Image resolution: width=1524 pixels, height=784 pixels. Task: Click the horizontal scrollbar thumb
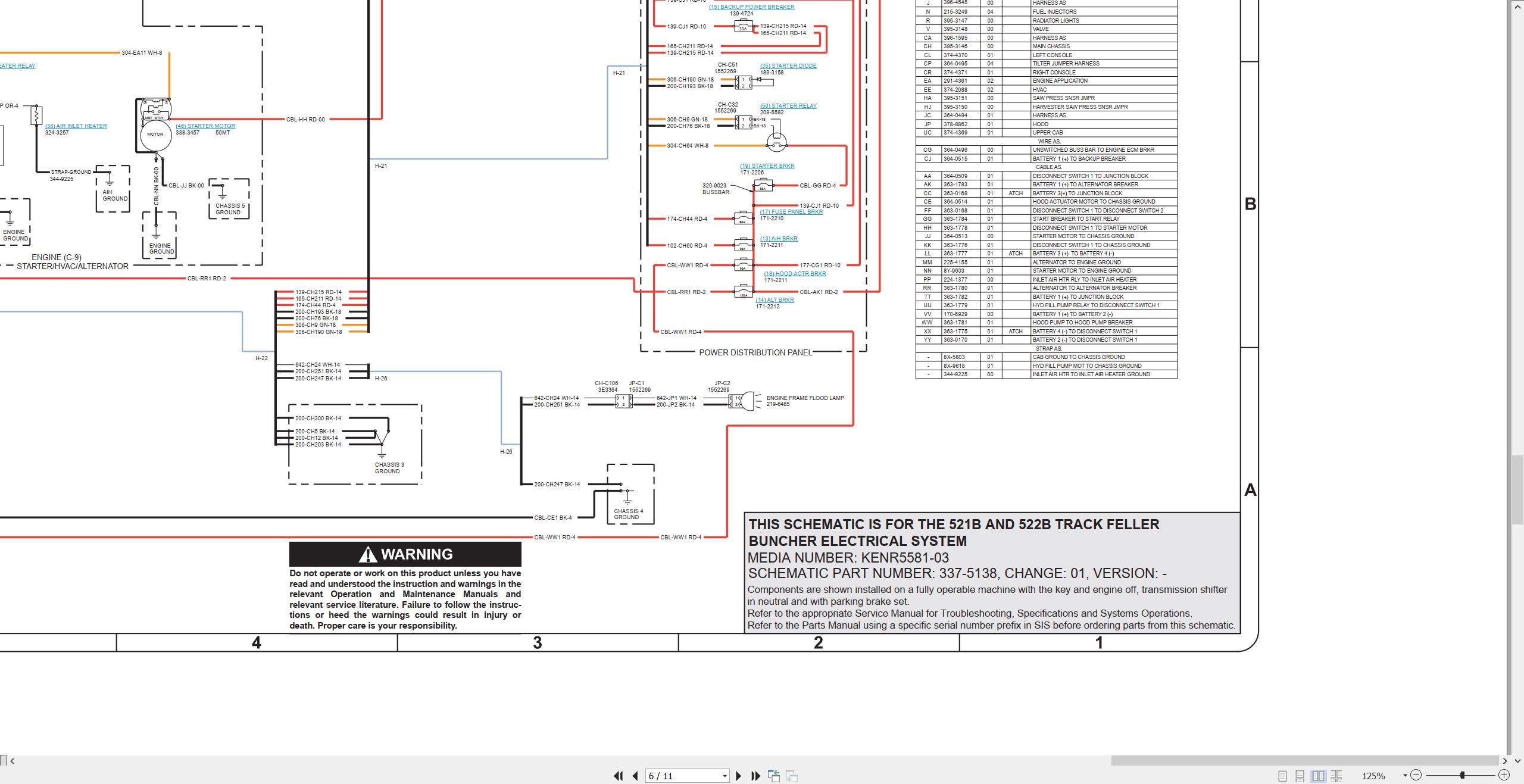(x=1304, y=761)
